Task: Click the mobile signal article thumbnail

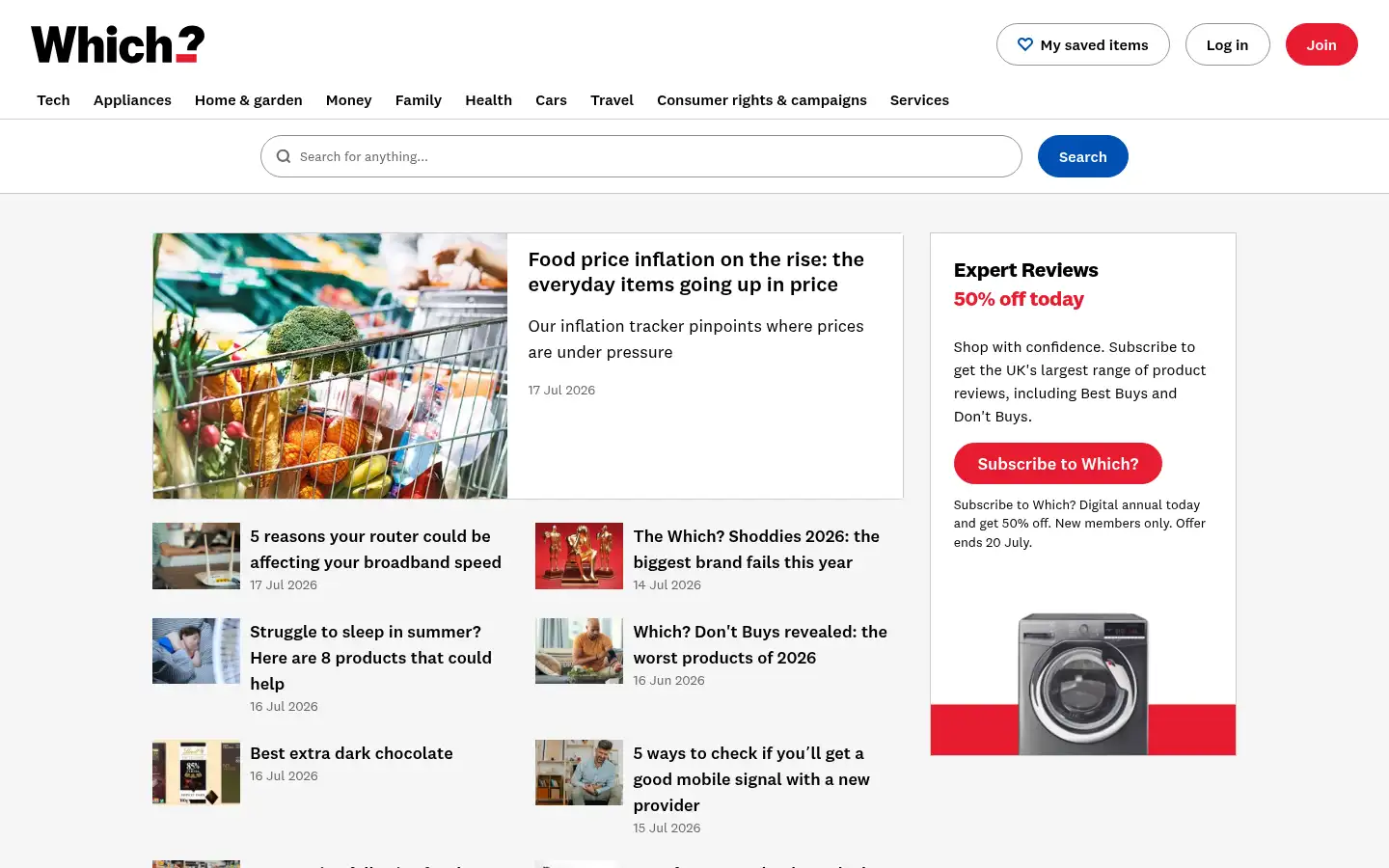Action: tap(579, 773)
